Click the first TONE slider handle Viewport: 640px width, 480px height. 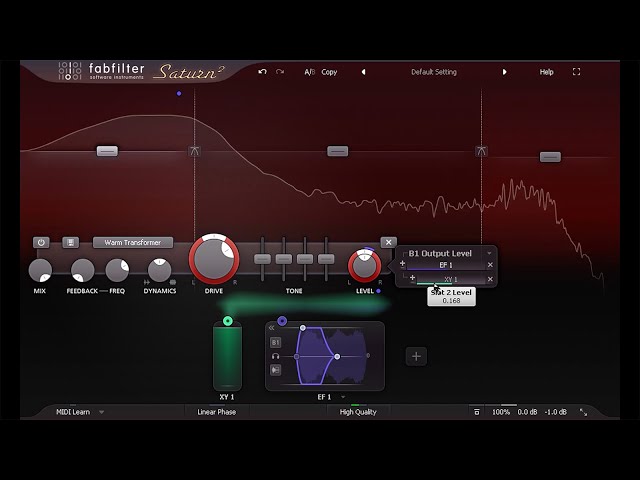[x=262, y=259]
